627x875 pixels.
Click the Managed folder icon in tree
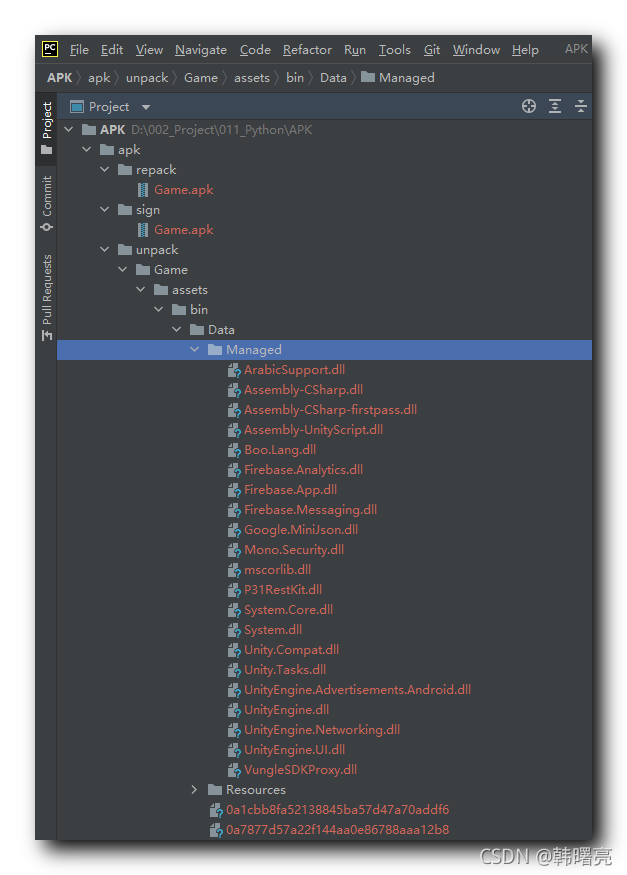[215, 350]
